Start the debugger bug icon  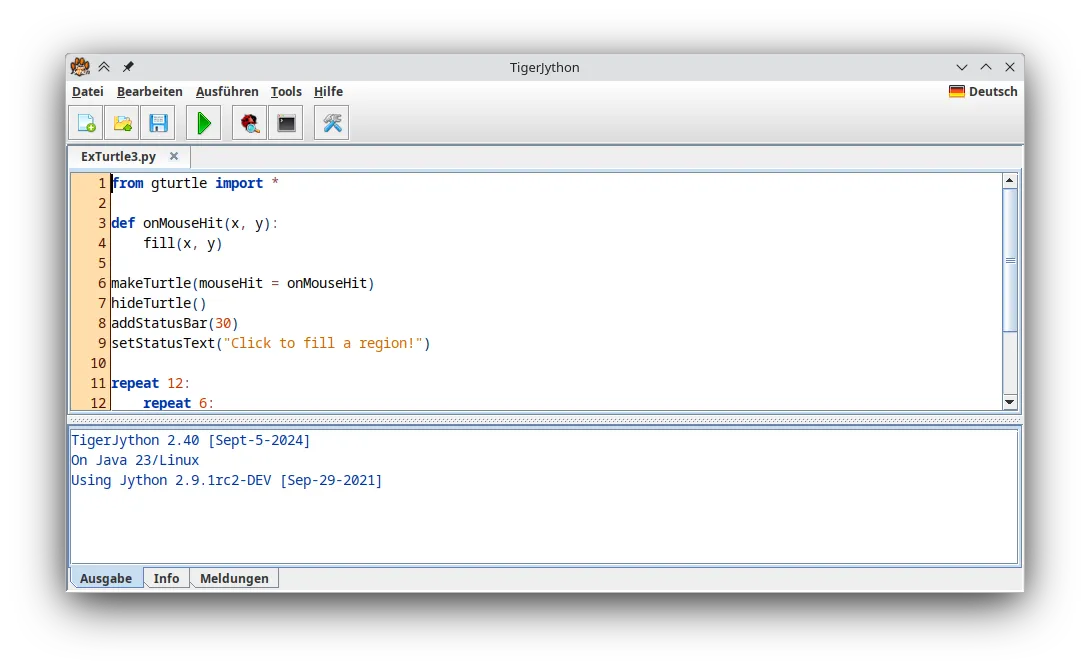[250, 123]
